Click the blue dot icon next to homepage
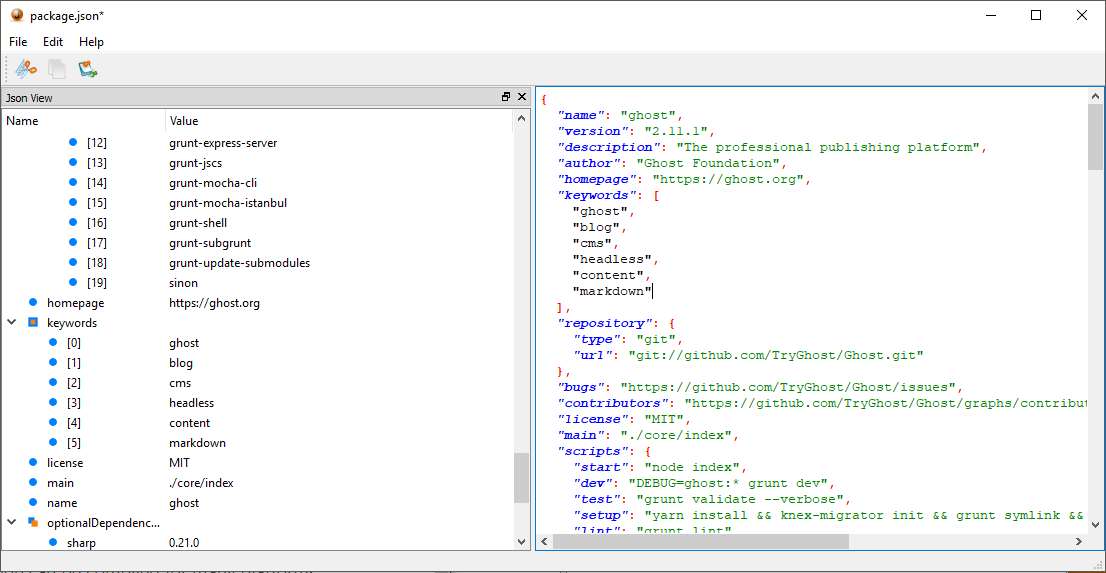 tap(32, 303)
